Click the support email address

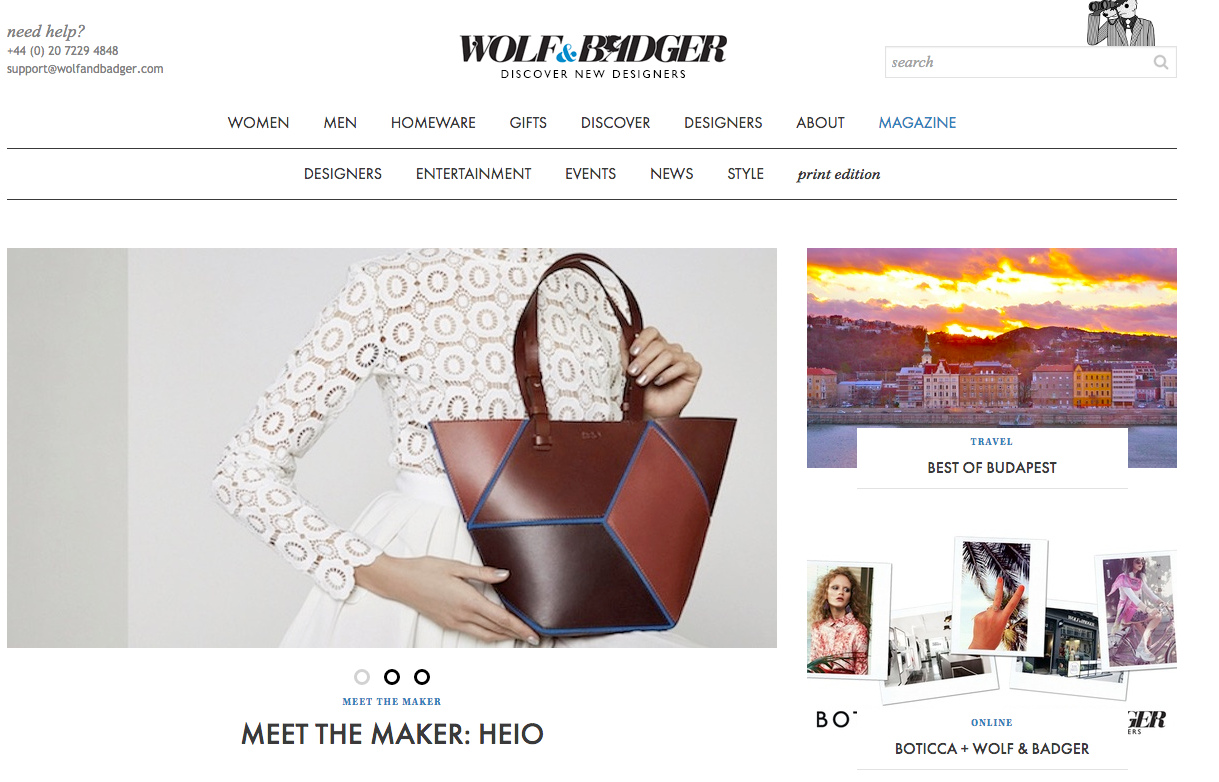[x=85, y=69]
